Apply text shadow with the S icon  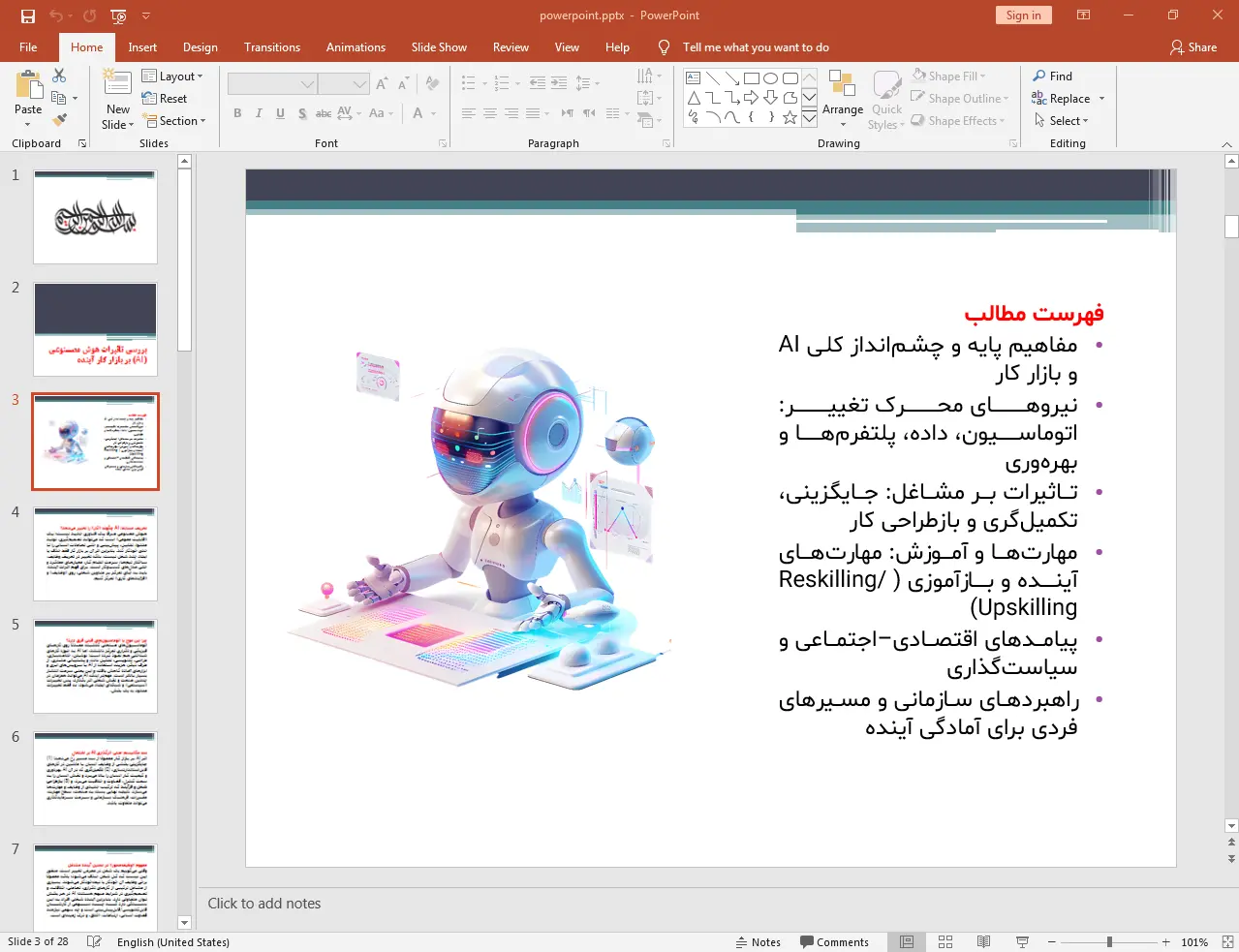pyautogui.click(x=302, y=113)
